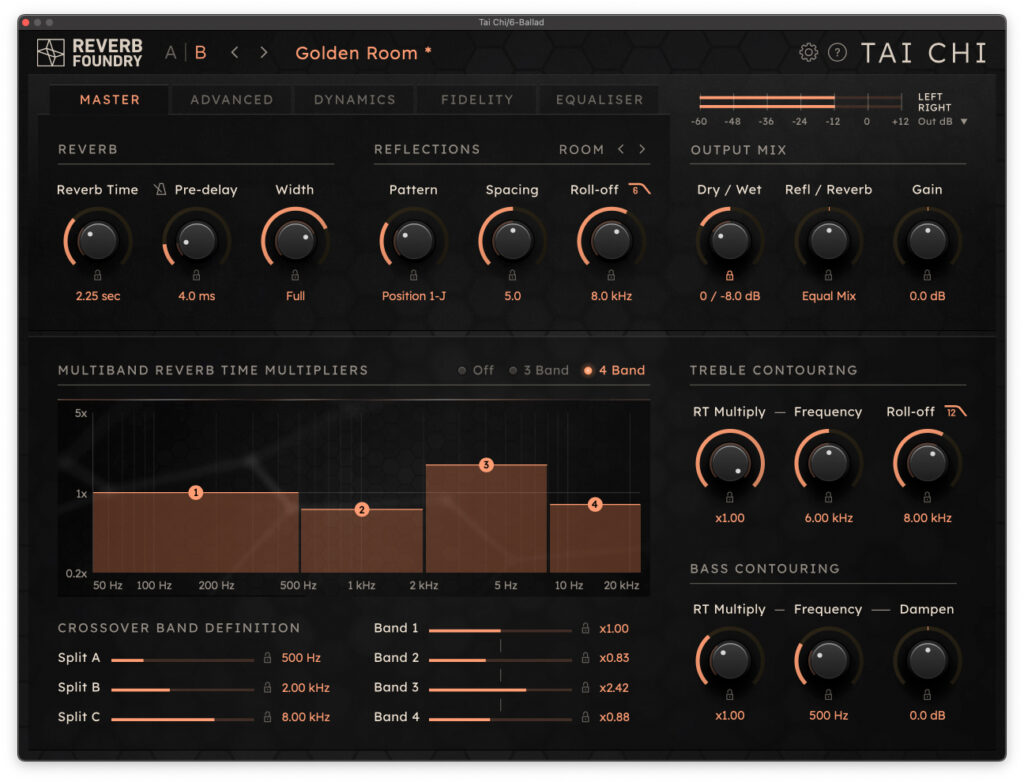Click the Equal Mix value
This screenshot has width=1024, height=782.
[829, 296]
